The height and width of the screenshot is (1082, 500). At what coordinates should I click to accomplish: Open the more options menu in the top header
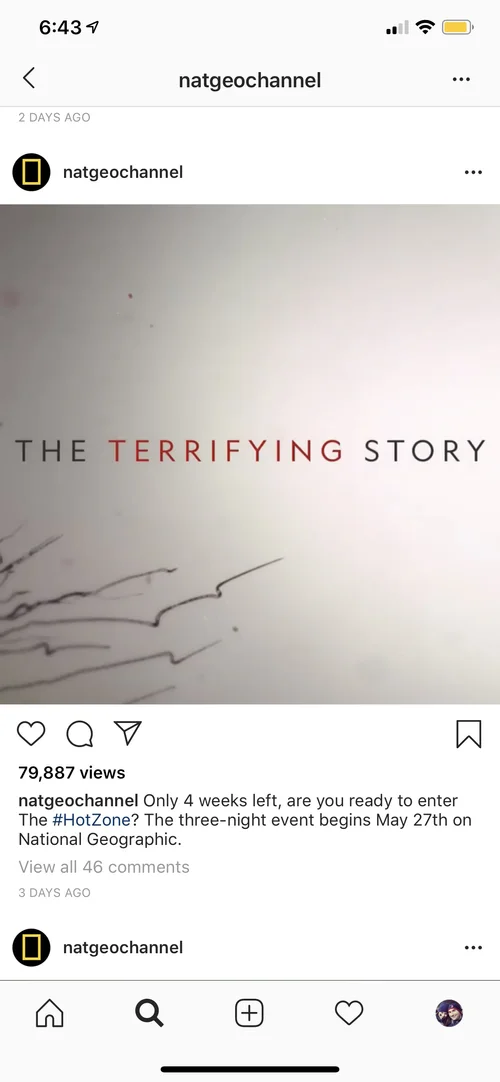coord(461,79)
